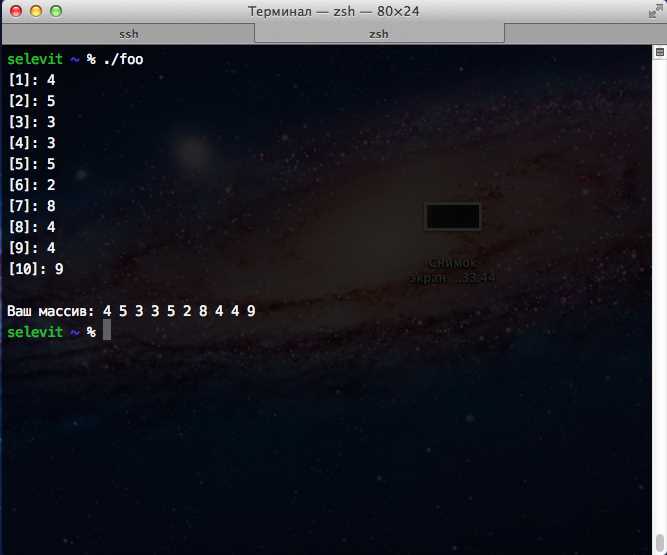Split the terminal pane with scrollbar-top icon

[x=660, y=52]
